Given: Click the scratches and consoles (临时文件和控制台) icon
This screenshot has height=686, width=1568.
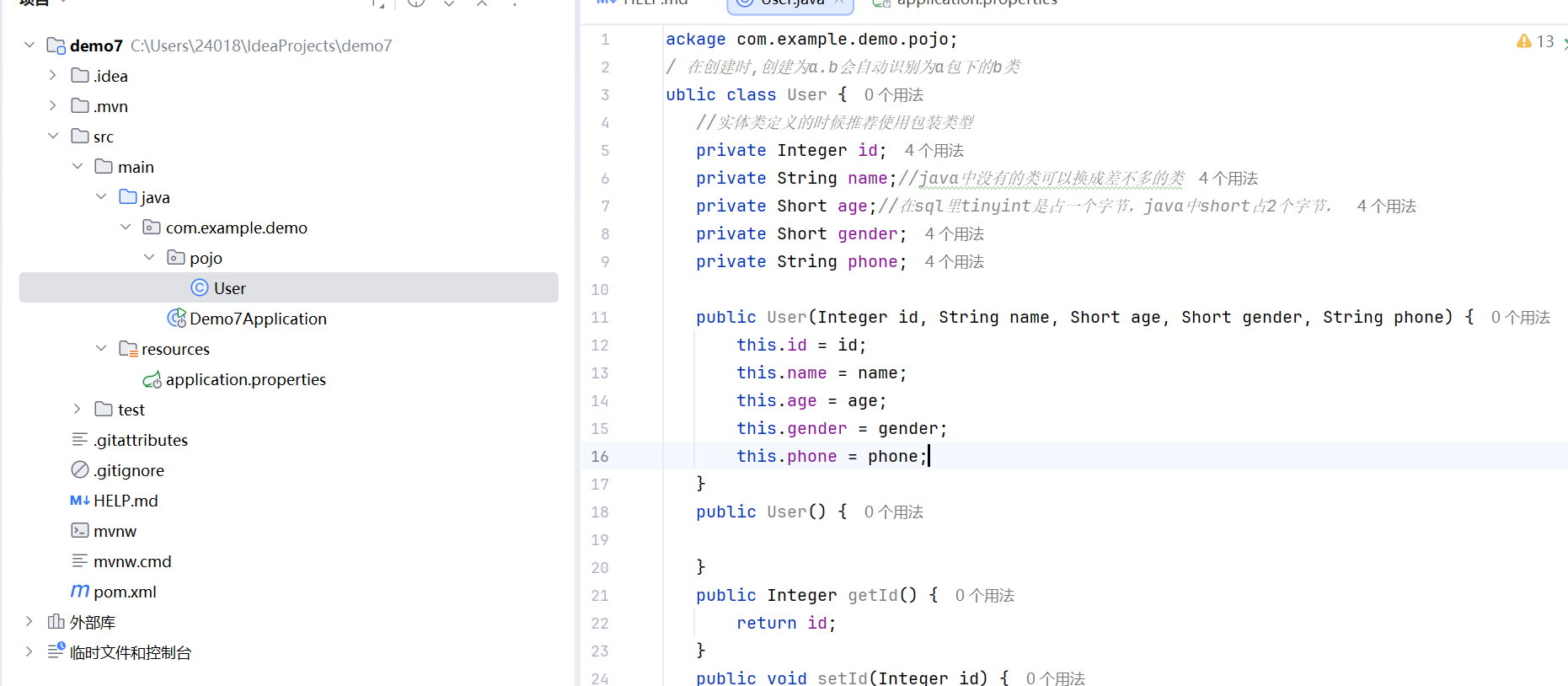Looking at the screenshot, I should click(56, 651).
